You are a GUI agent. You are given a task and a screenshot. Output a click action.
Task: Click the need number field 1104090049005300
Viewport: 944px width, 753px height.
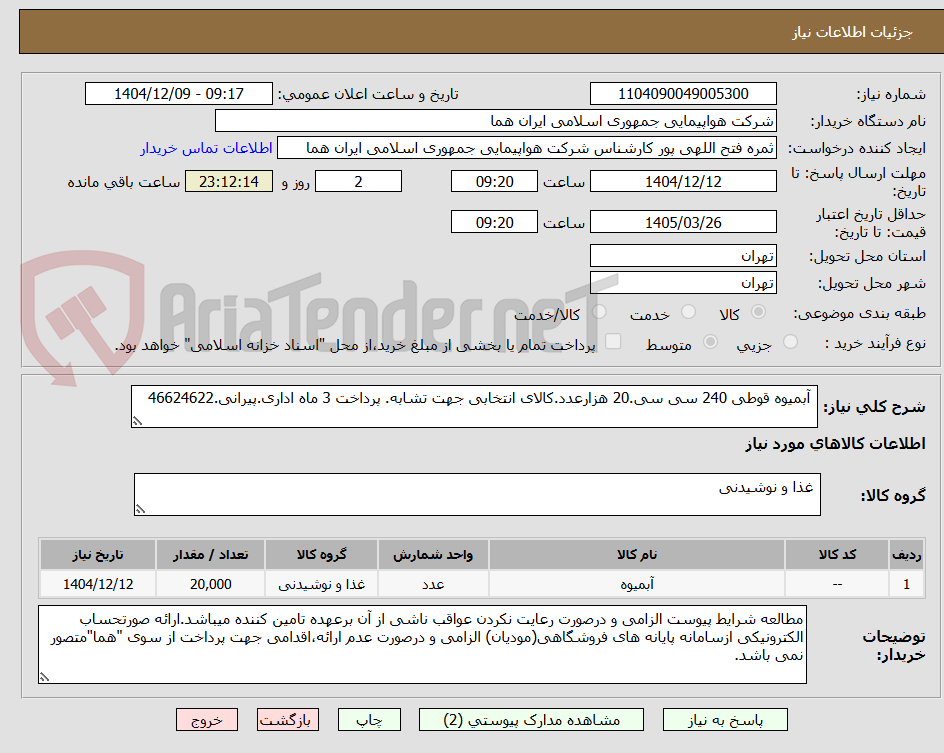[683, 94]
